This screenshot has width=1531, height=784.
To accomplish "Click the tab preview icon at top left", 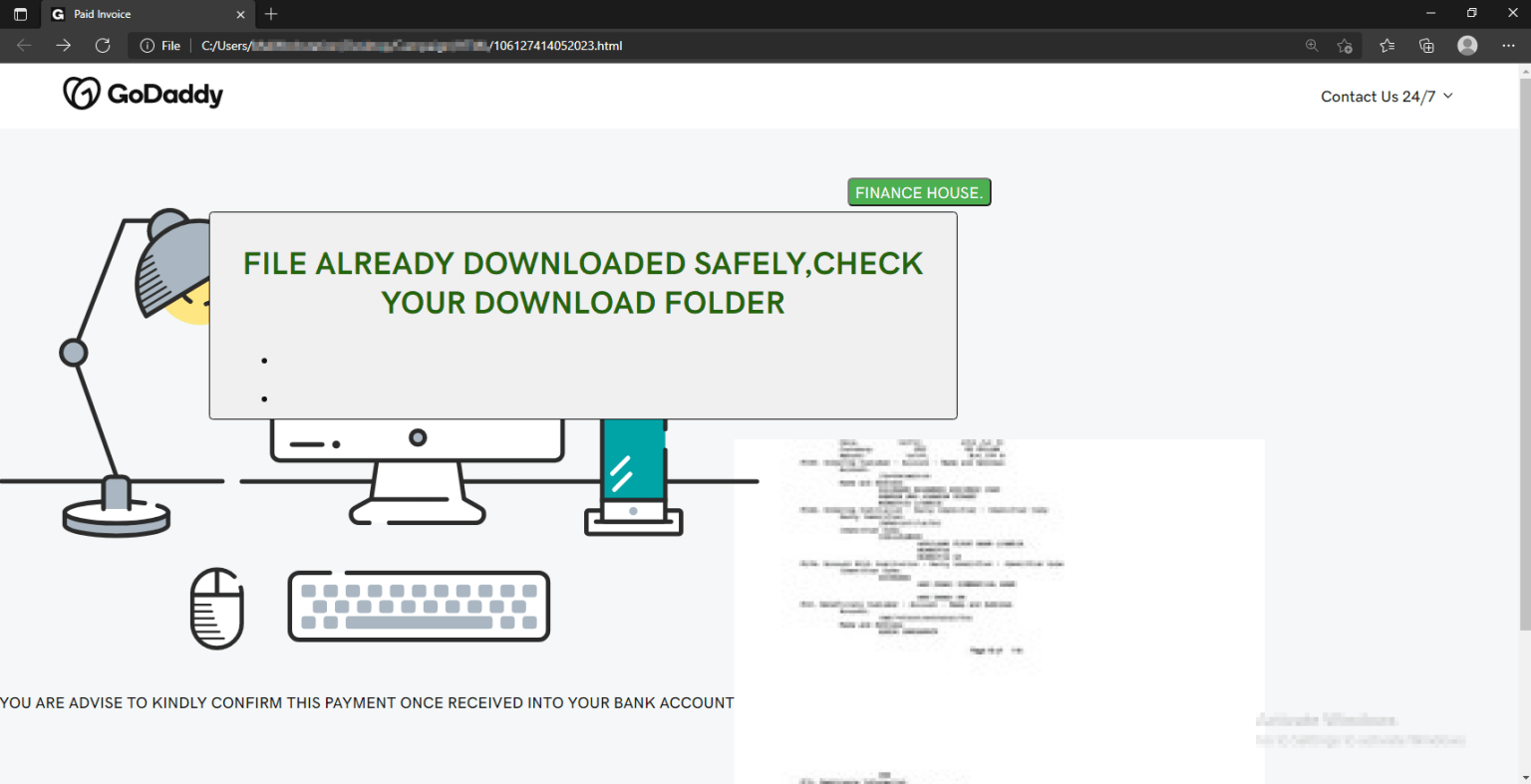I will pos(20,14).
